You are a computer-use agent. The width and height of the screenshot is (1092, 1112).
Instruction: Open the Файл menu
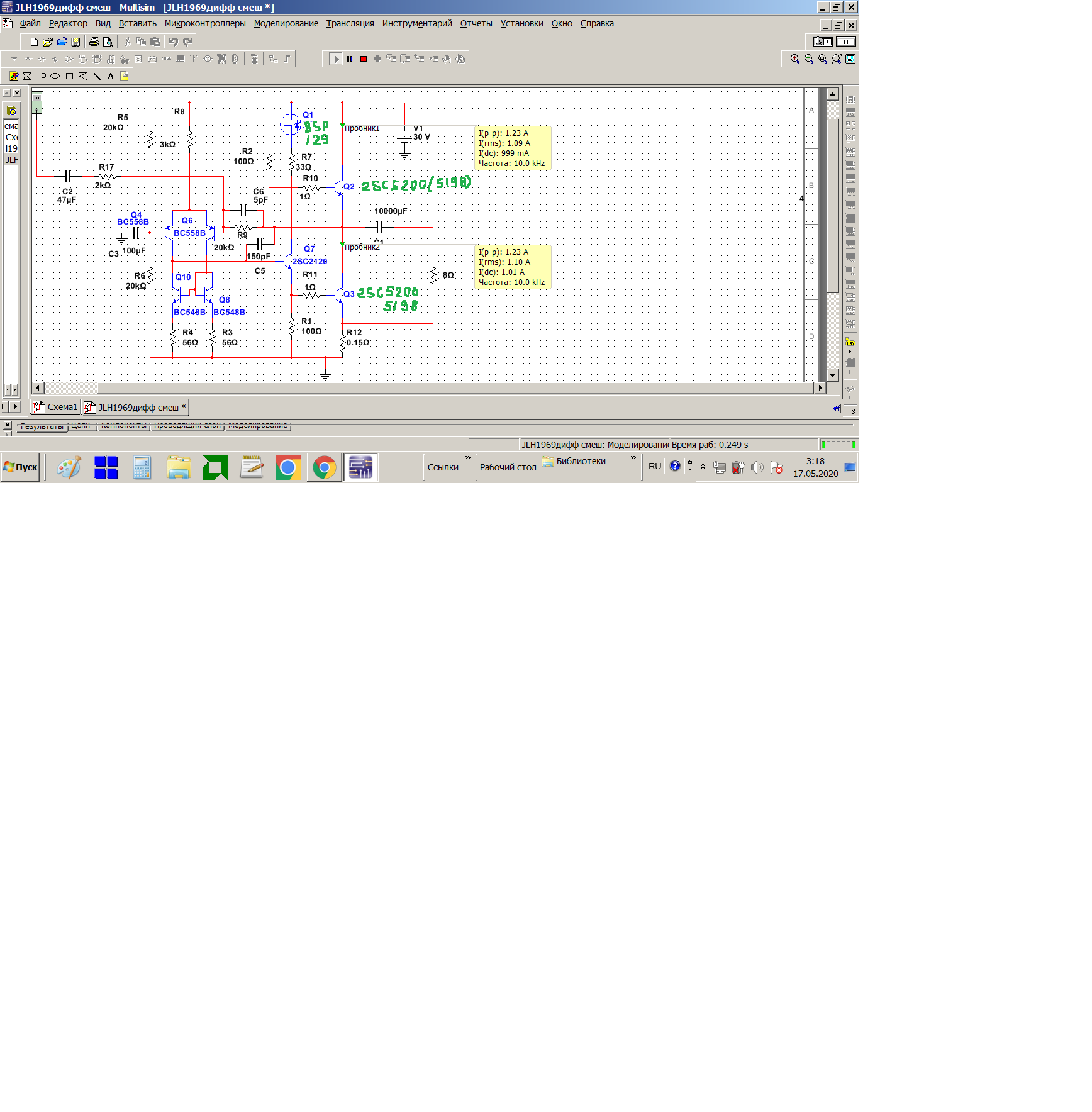tap(30, 24)
